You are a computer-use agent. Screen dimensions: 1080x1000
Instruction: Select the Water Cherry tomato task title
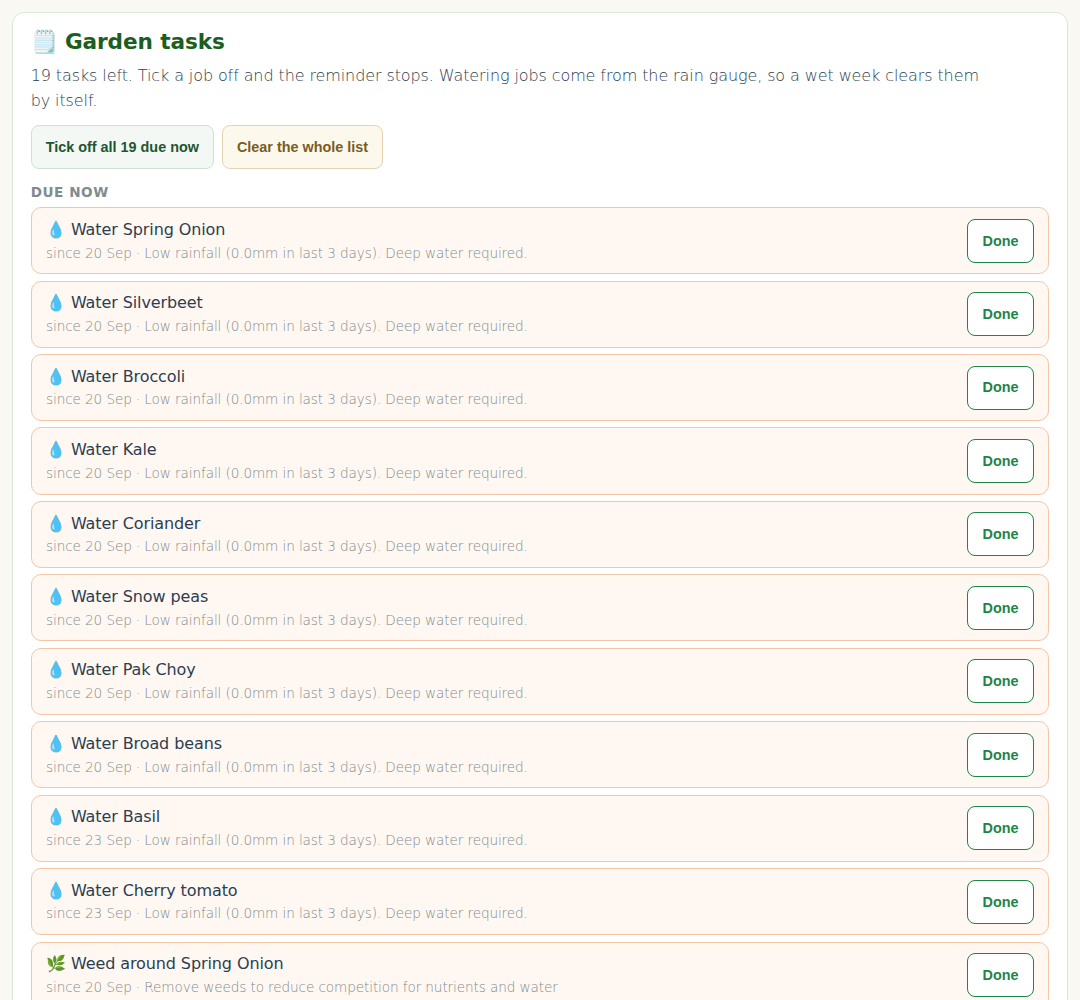pos(154,890)
